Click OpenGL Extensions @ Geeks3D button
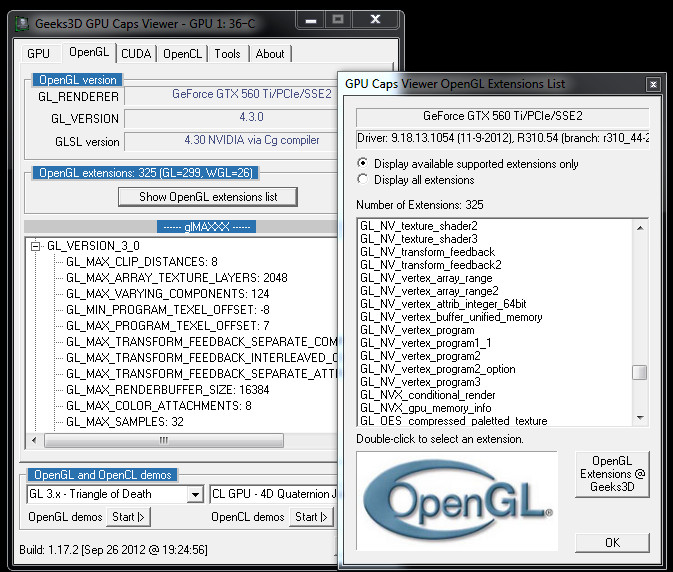 point(612,474)
